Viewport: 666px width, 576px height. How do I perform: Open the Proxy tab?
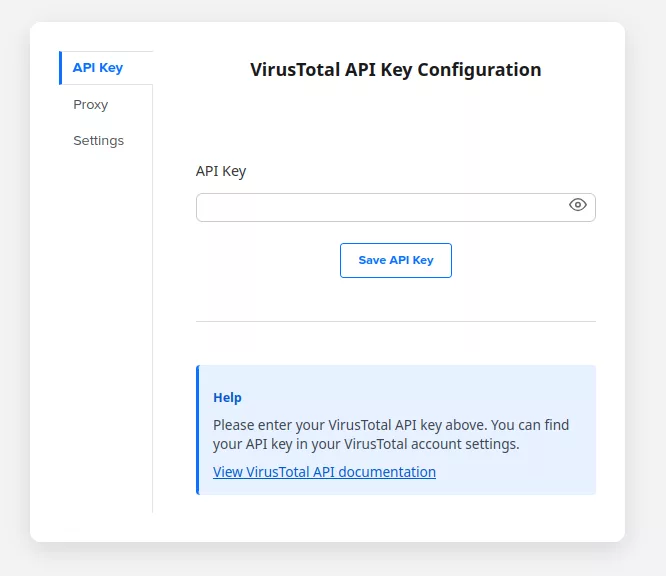tap(90, 105)
